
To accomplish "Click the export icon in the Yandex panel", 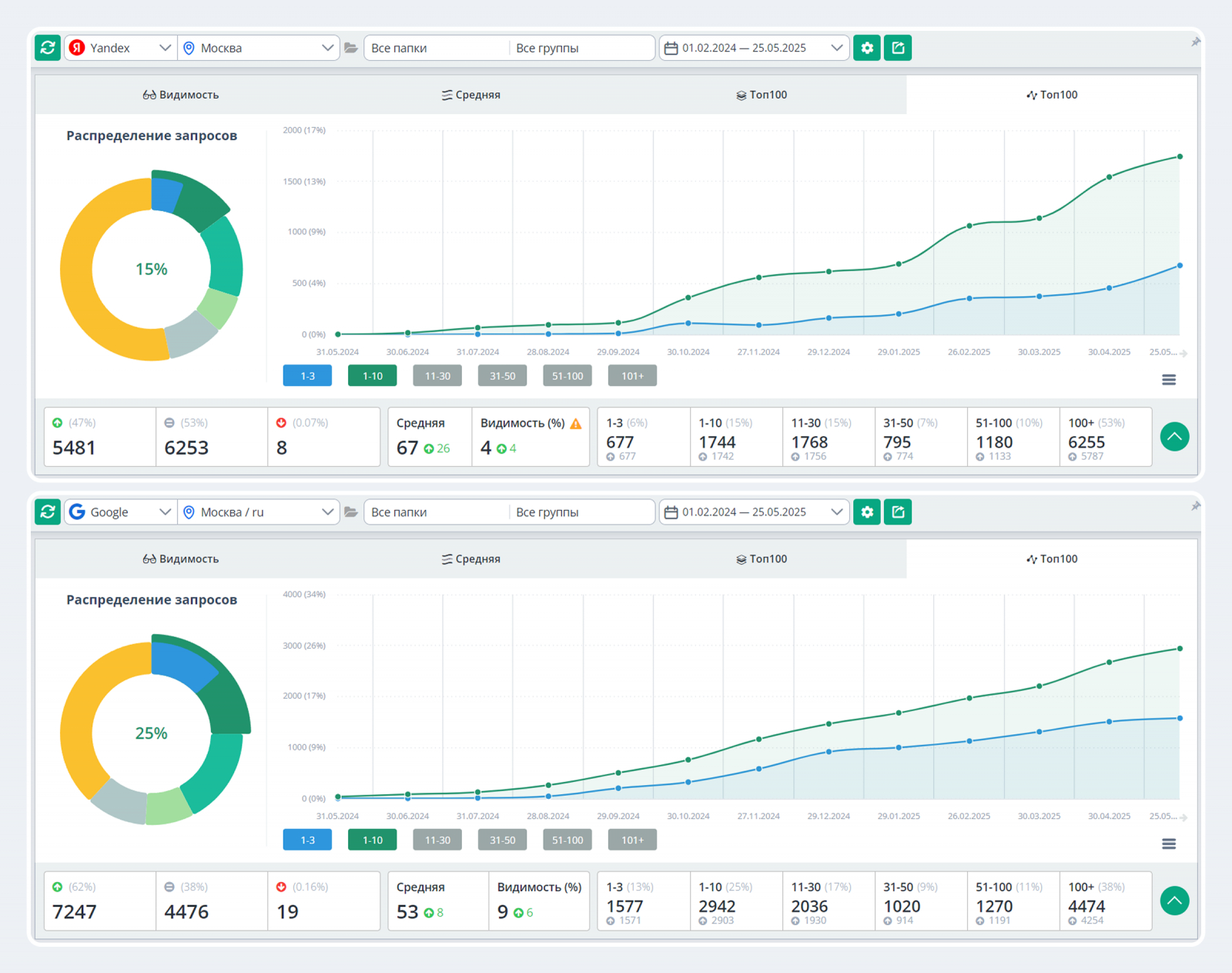I will coord(898,48).
